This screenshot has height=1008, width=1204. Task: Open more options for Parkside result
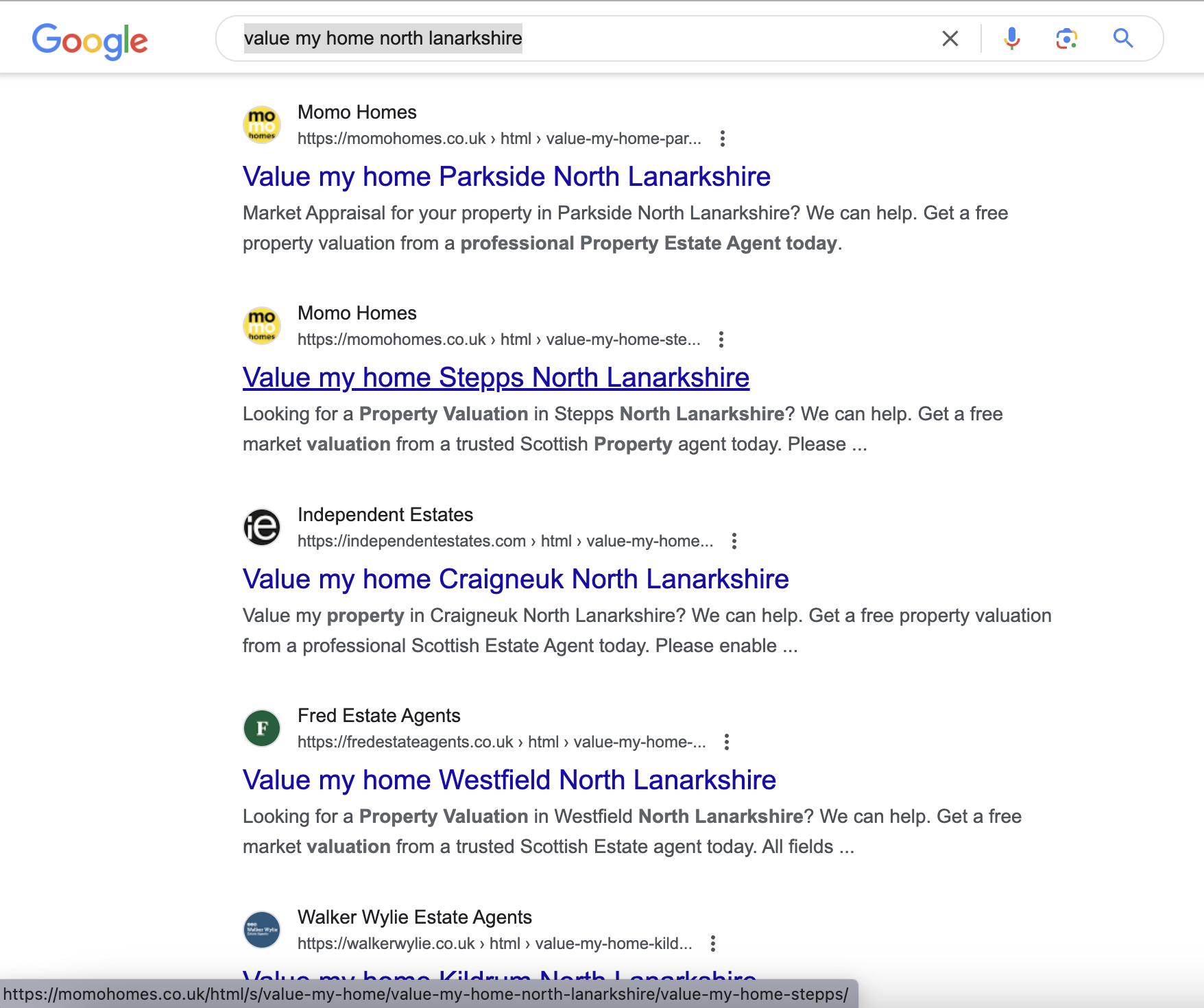(x=722, y=139)
